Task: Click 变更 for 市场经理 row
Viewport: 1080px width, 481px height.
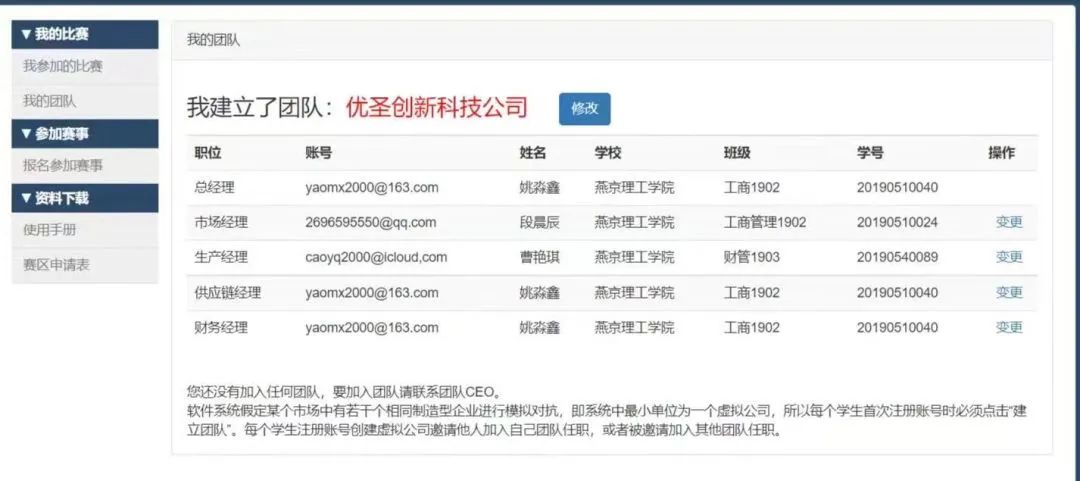Action: (1009, 222)
